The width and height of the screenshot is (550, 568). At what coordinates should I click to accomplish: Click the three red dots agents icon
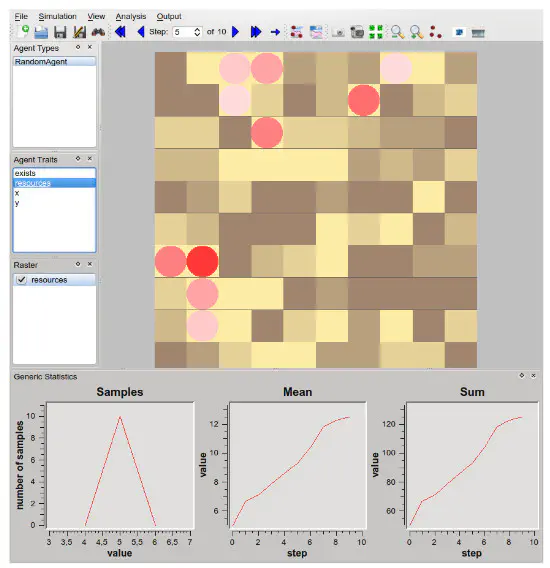coord(435,32)
